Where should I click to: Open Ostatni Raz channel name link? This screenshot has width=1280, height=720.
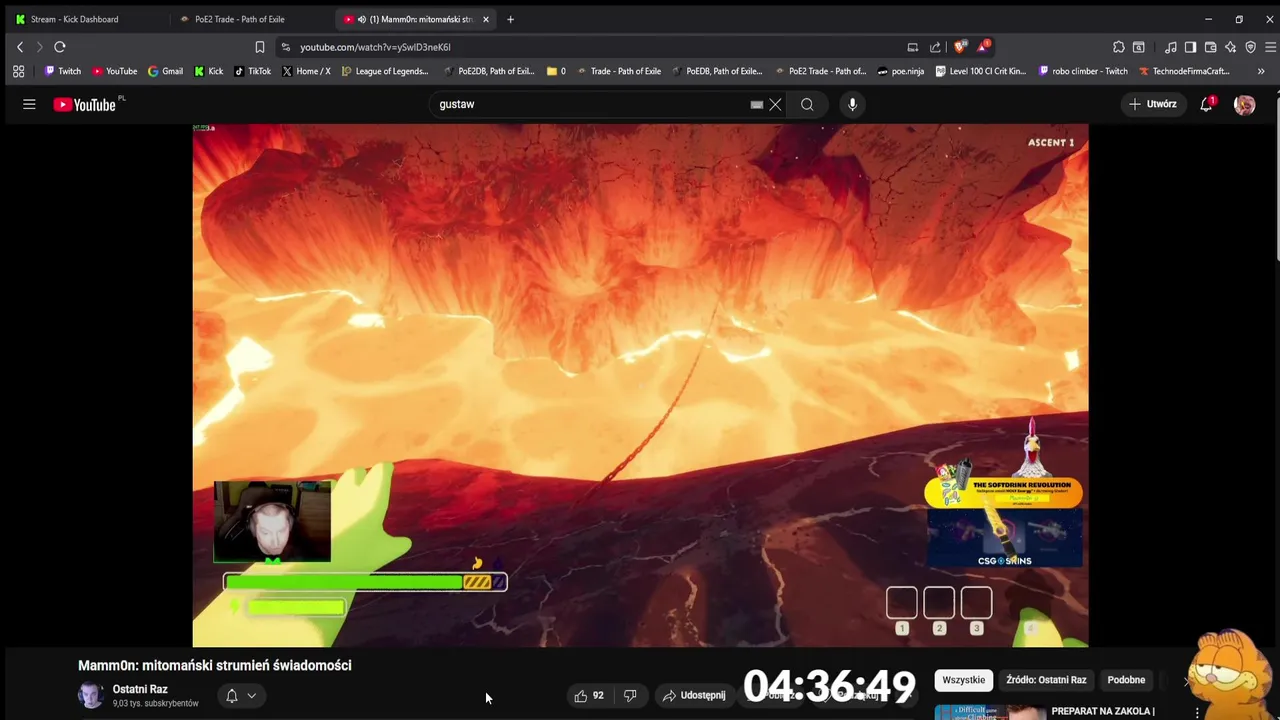(140, 689)
